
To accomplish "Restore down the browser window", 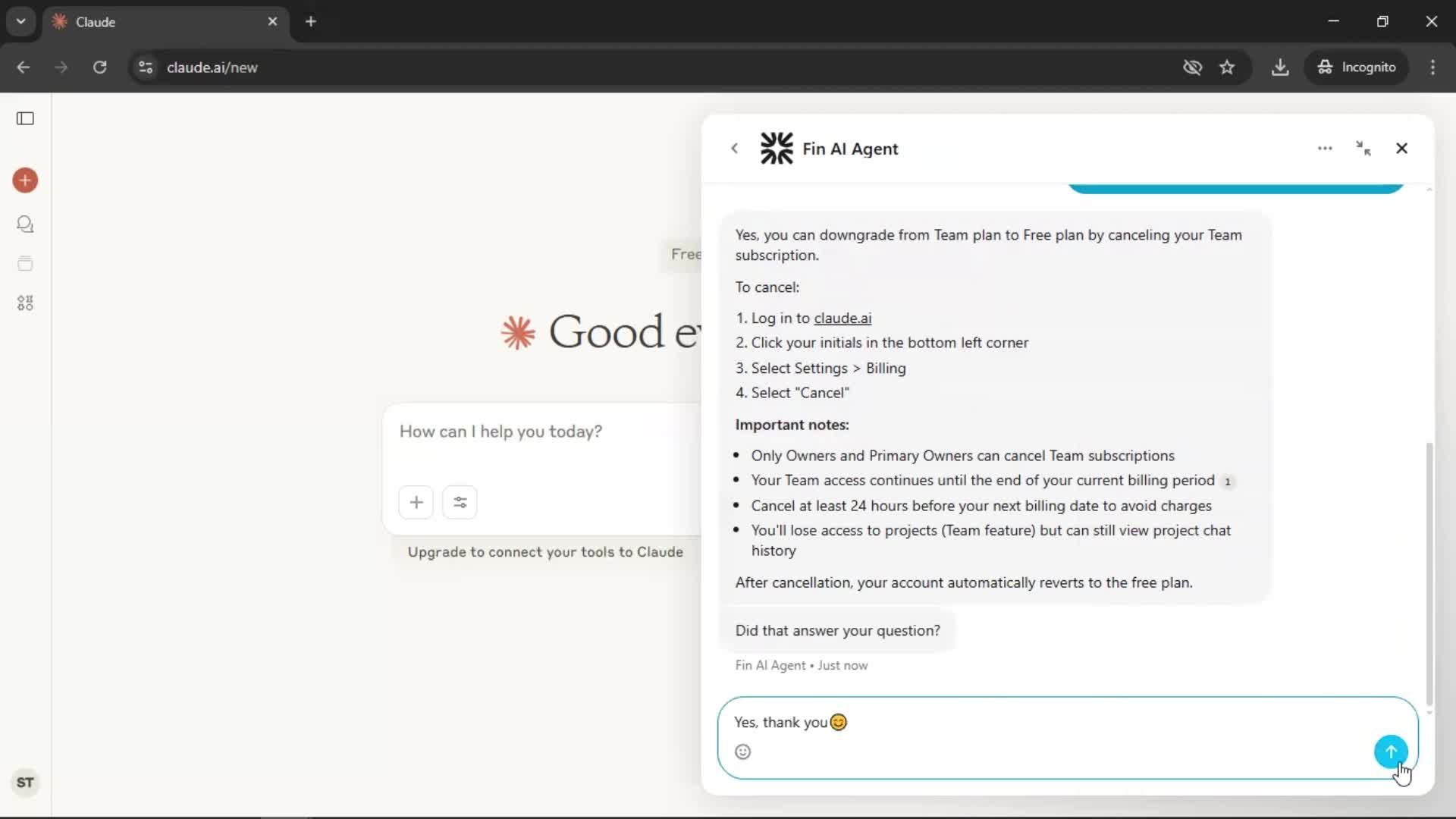I will (1382, 22).
